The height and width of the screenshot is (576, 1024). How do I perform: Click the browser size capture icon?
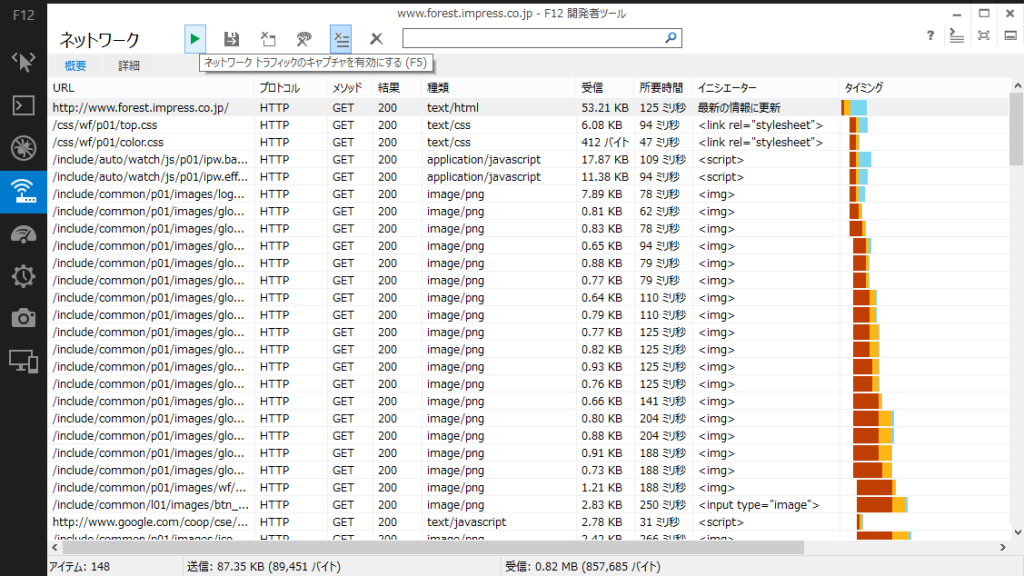tap(984, 36)
